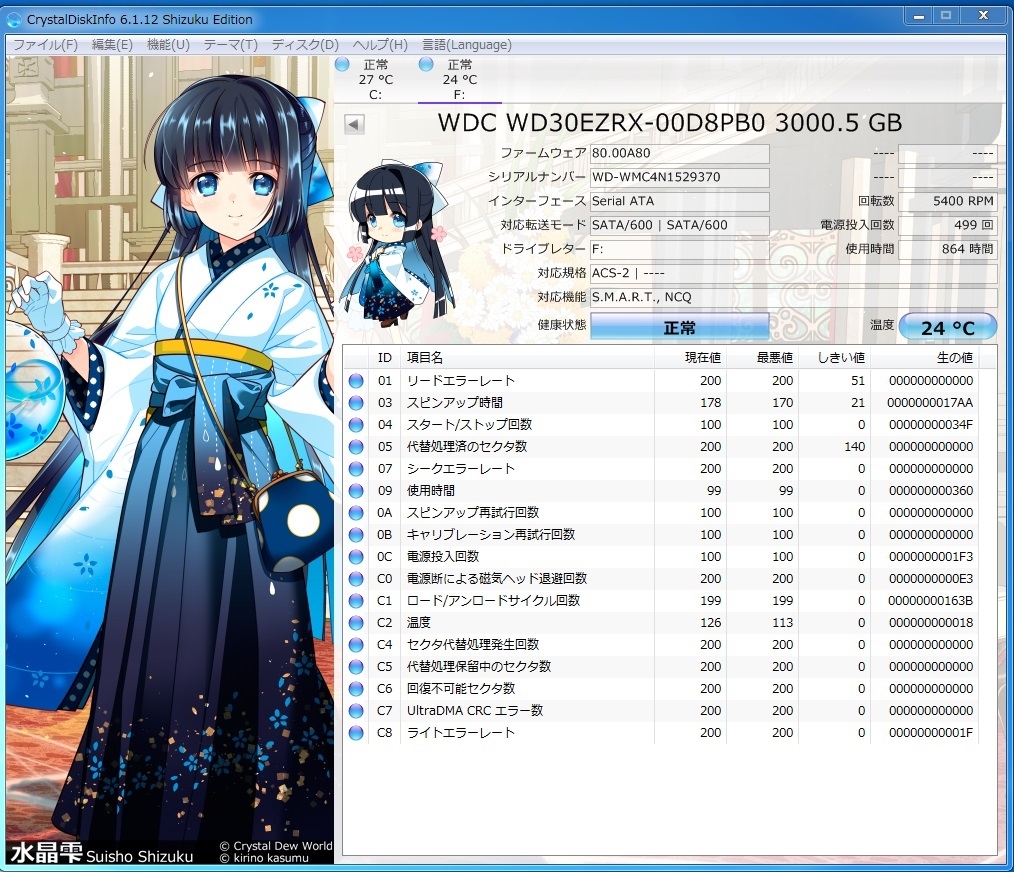Click the raw value 0000000163B
This screenshot has width=1014, height=872.
(x=931, y=601)
